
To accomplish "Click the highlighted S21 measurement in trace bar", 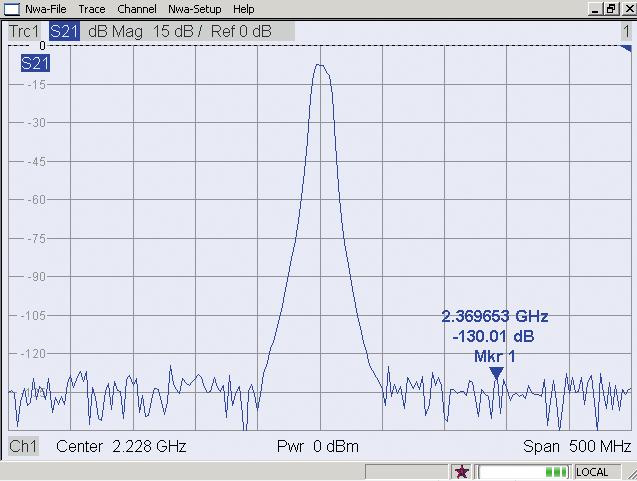I will pyautogui.click(x=64, y=31).
